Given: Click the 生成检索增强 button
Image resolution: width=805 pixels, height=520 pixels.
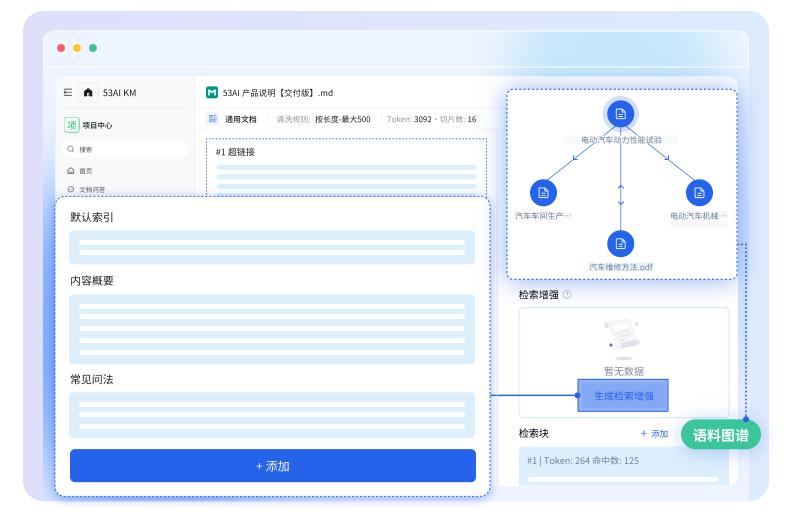Looking at the screenshot, I should 623,396.
